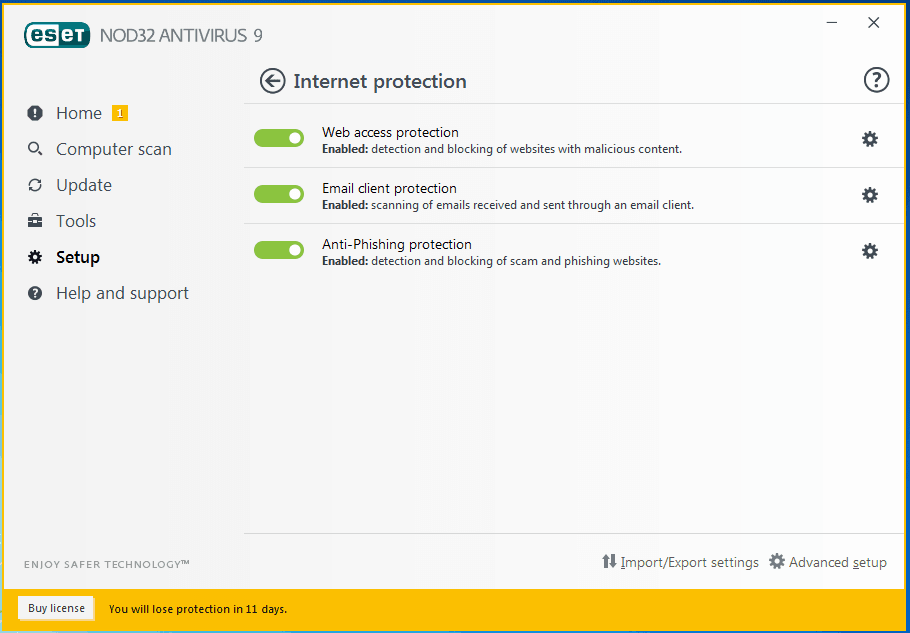Click the Home alert icon in sidebar

[x=35, y=113]
